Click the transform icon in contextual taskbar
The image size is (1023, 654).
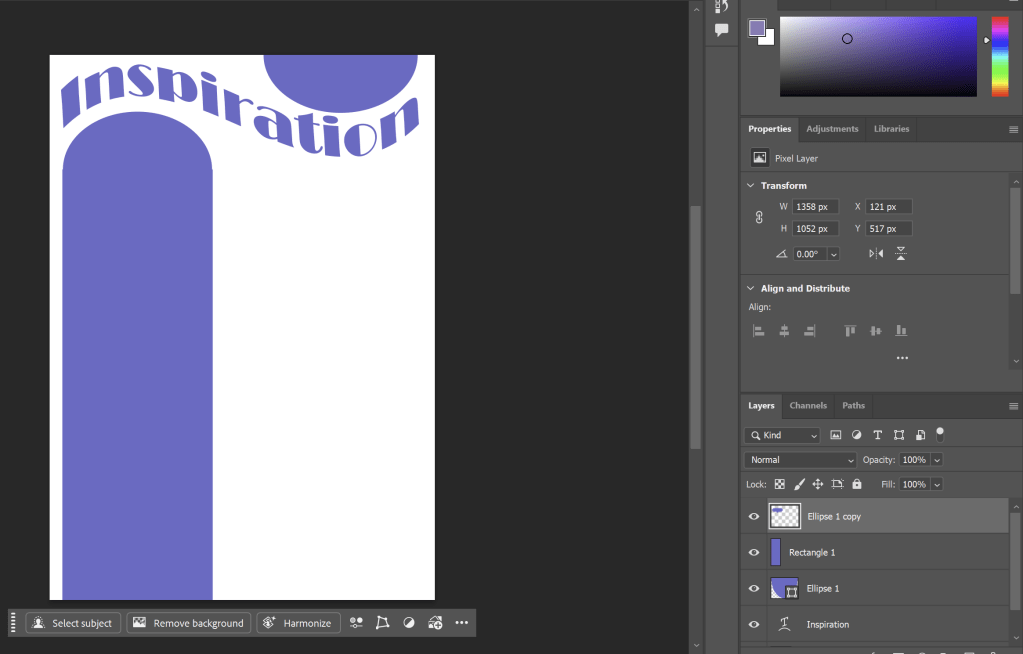point(382,623)
